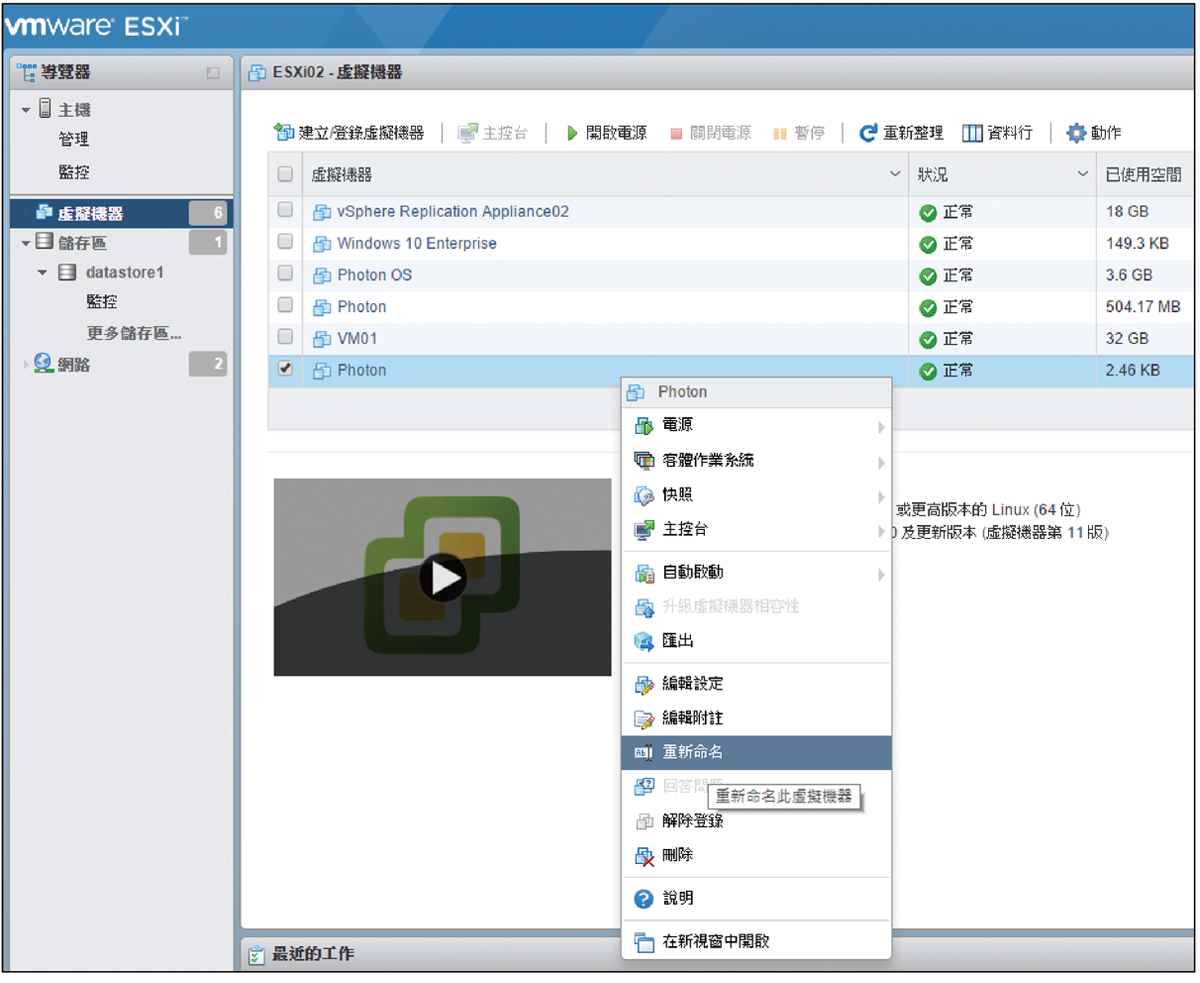Click the Networking icon (網路) in the navigator
Viewport: 1200px width, 983px height.
(44, 364)
